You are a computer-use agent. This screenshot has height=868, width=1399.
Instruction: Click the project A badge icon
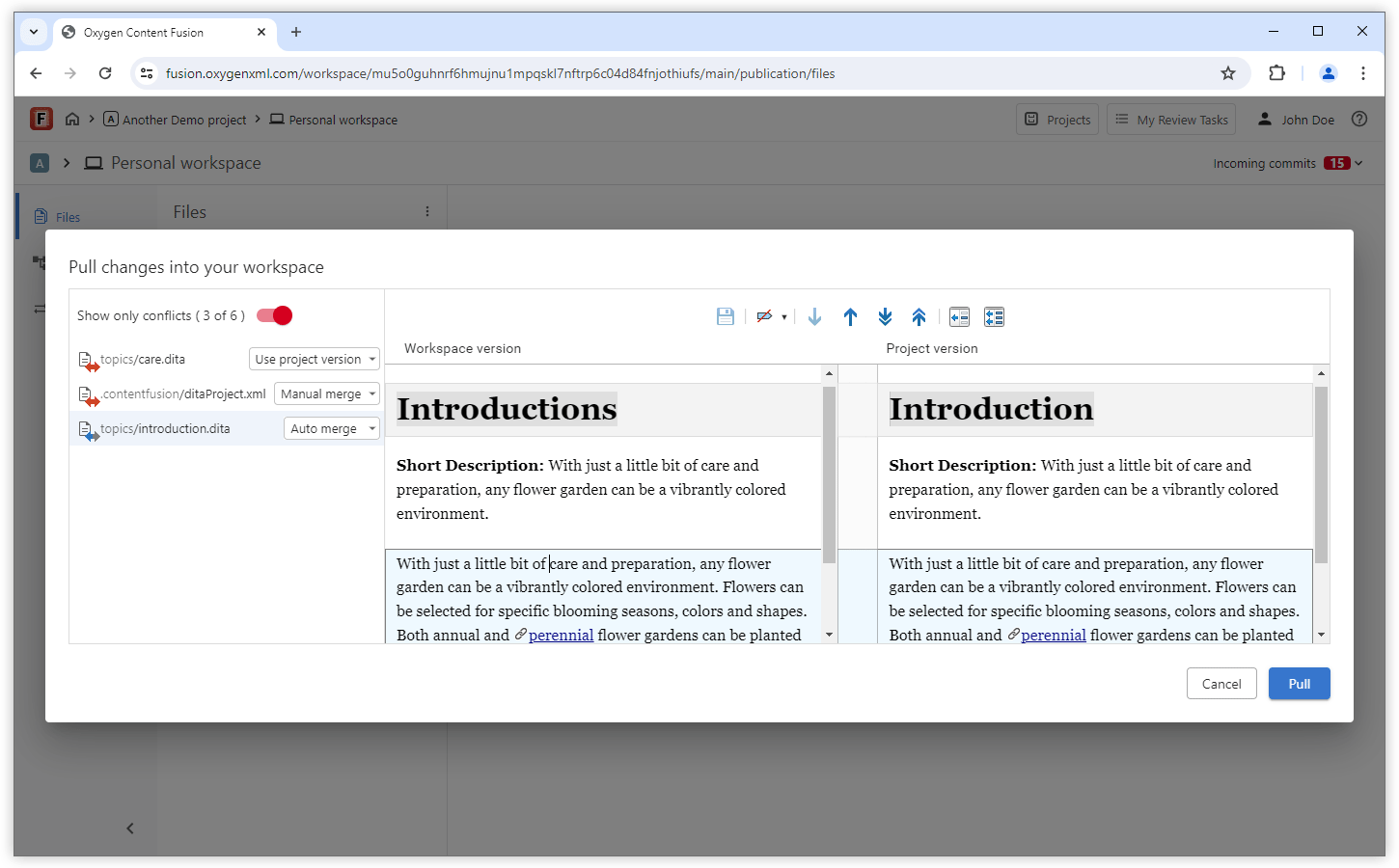[40, 163]
